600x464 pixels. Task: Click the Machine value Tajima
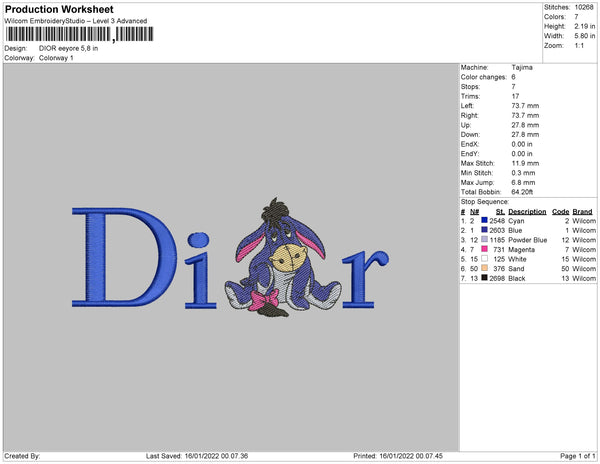(522, 67)
